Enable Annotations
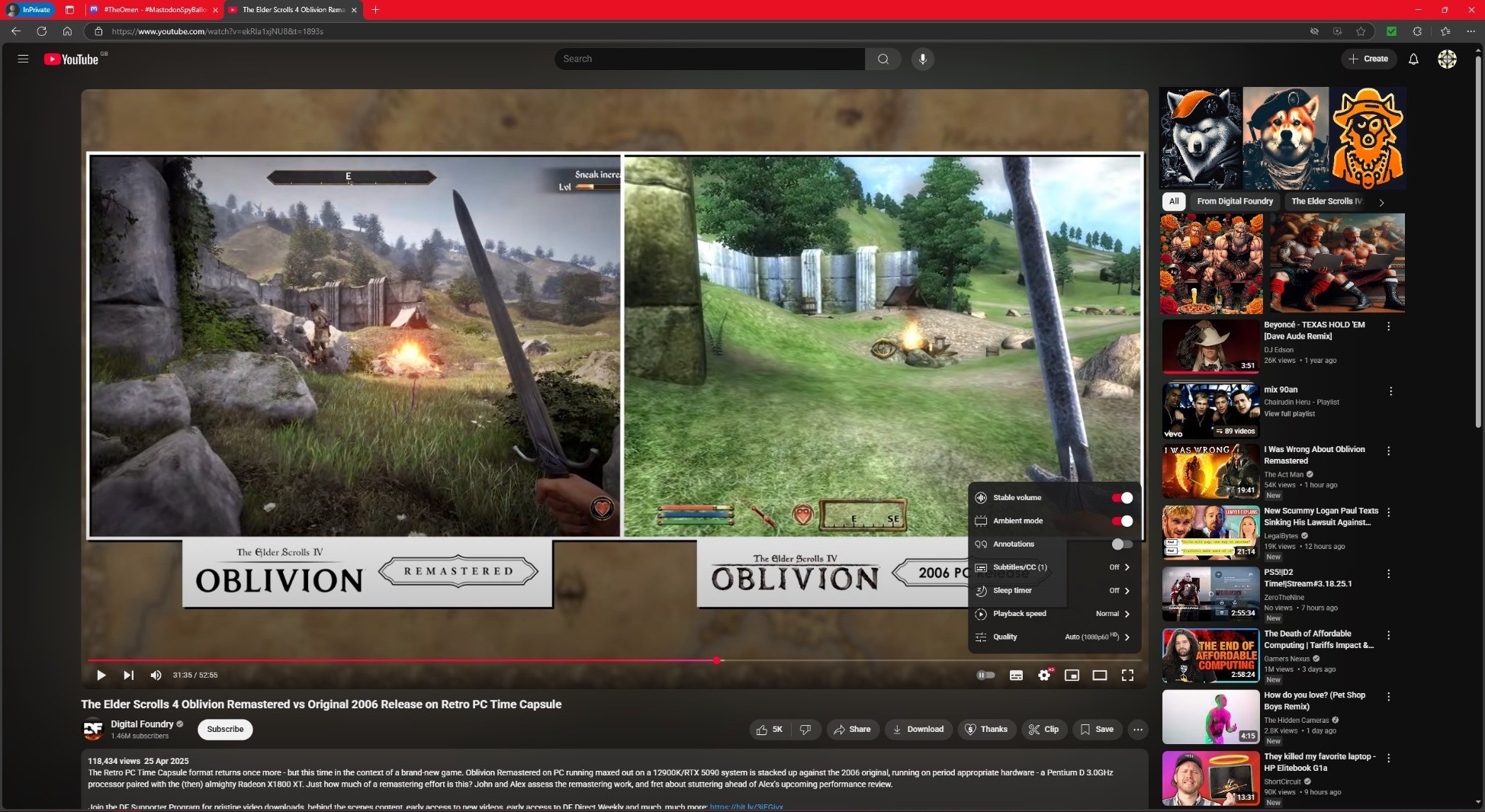The height and width of the screenshot is (812, 1485). pyautogui.click(x=1122, y=544)
